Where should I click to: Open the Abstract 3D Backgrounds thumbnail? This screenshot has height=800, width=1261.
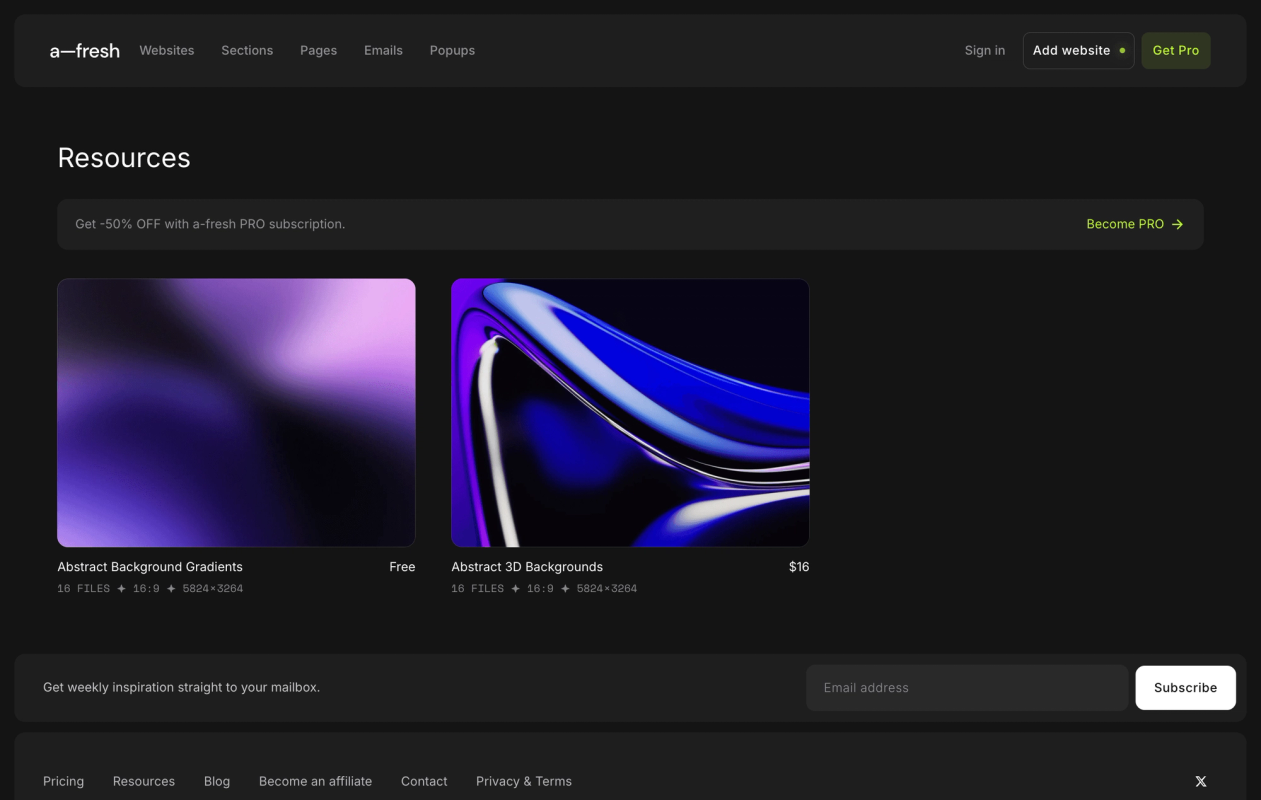(630, 412)
